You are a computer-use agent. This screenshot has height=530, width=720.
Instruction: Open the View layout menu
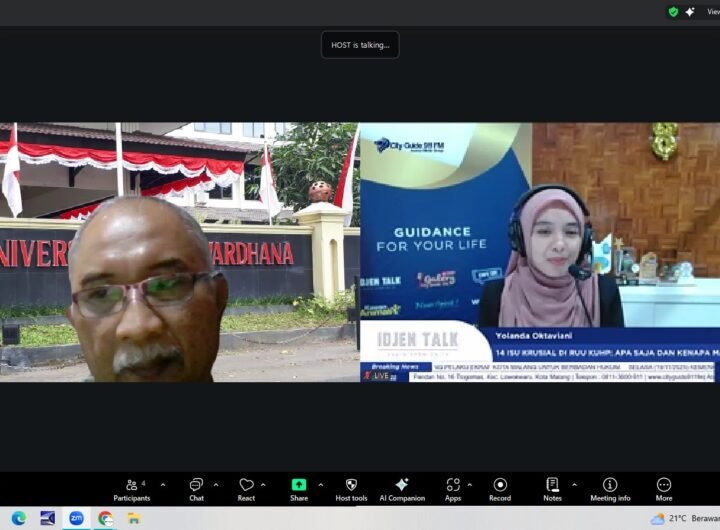[711, 12]
